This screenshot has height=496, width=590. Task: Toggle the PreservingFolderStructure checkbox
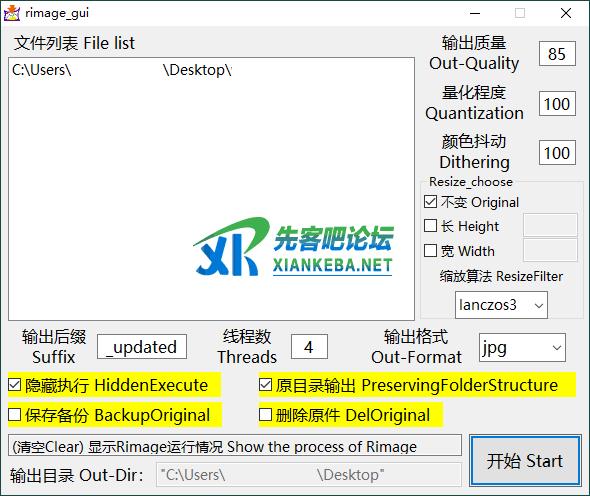click(265, 385)
